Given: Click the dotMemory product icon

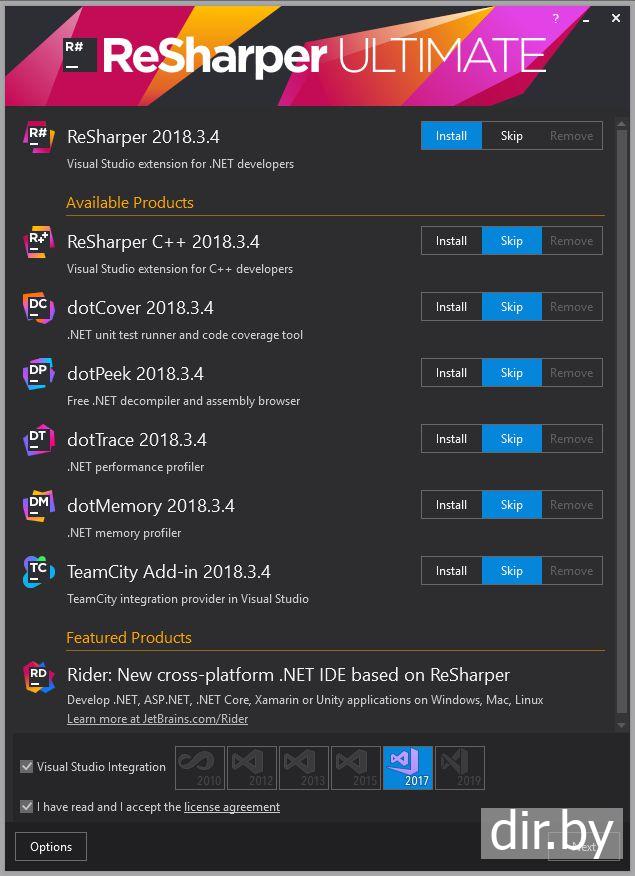Looking at the screenshot, I should click(x=38, y=506).
